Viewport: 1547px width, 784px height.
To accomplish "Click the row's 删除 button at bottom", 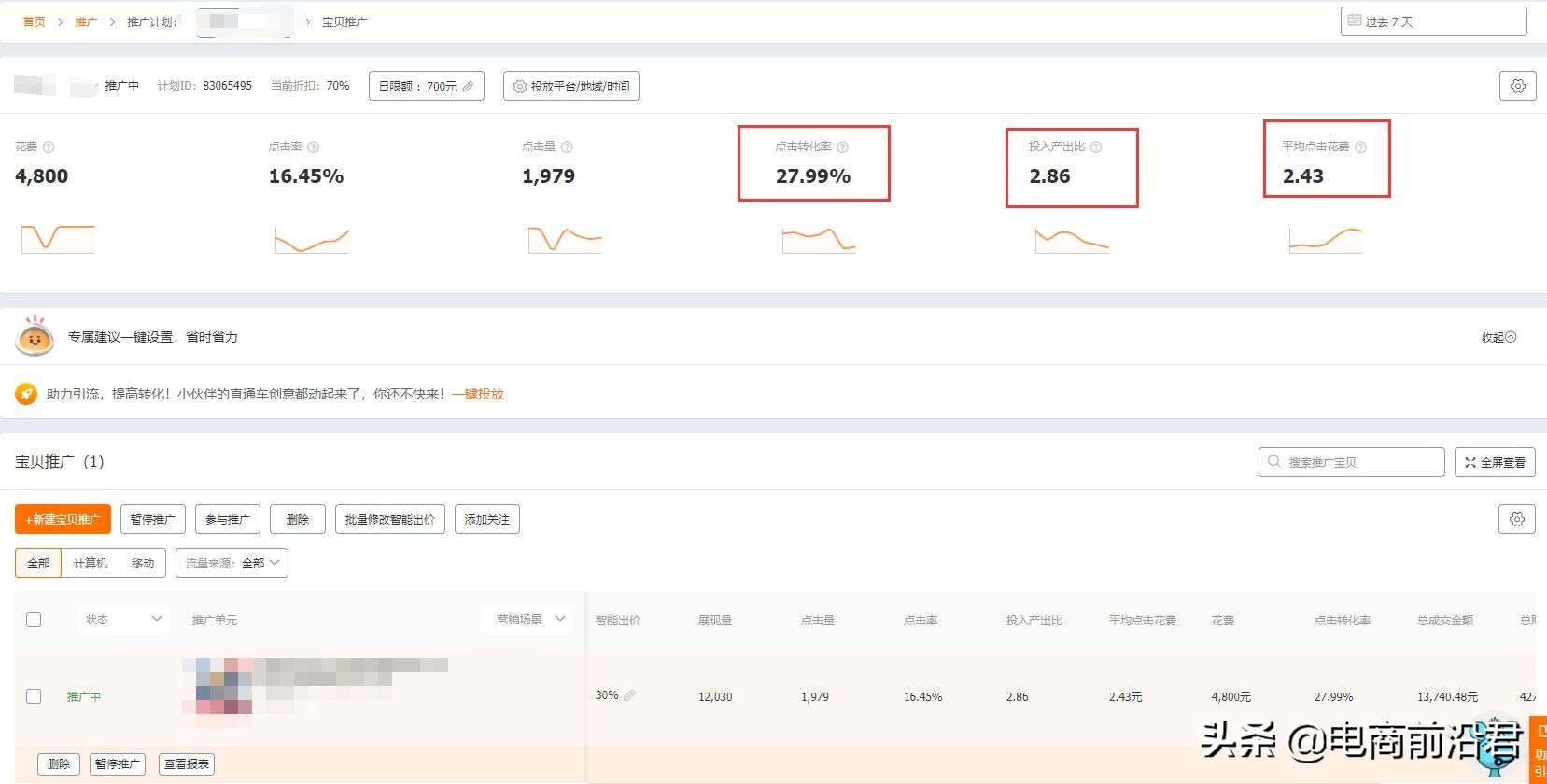I will click(59, 763).
